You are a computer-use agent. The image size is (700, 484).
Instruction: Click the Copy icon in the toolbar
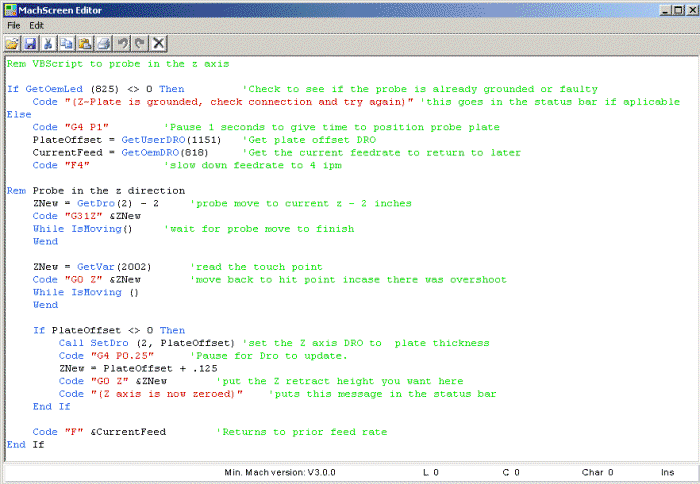66,43
